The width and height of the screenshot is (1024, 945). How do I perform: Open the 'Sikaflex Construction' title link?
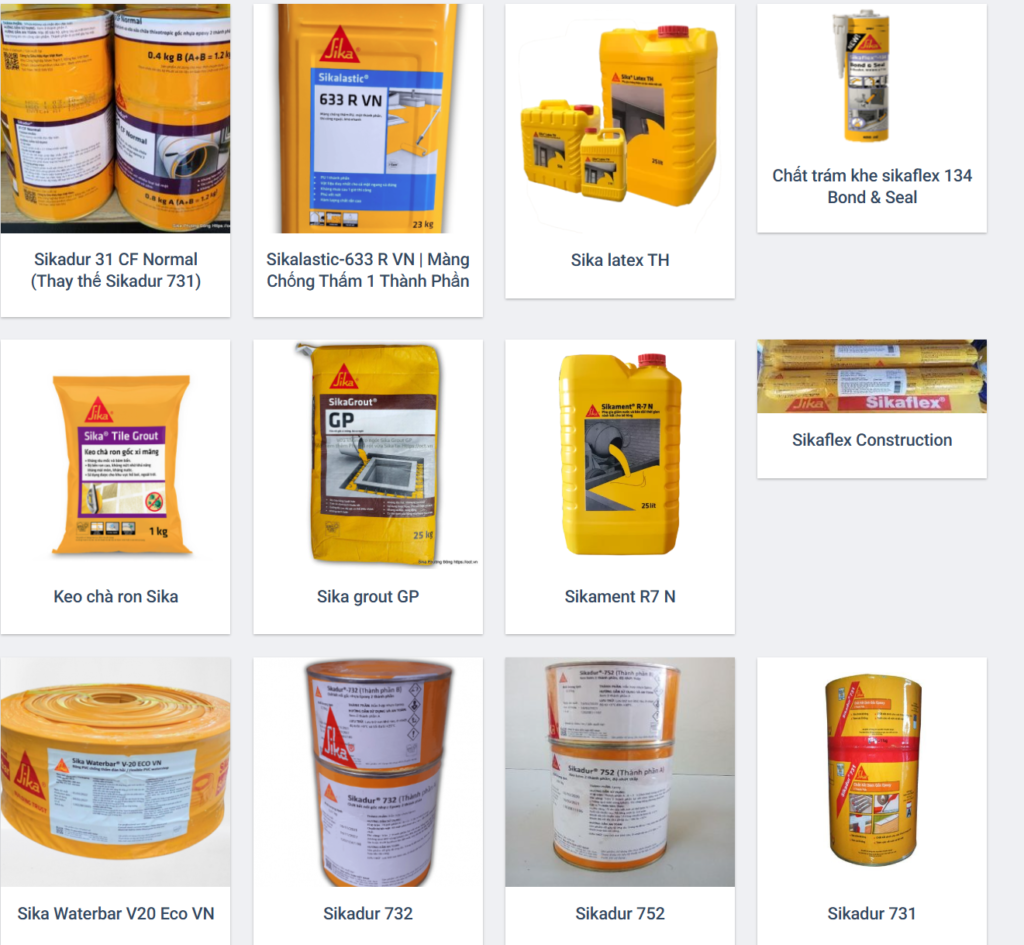pyautogui.click(x=872, y=440)
